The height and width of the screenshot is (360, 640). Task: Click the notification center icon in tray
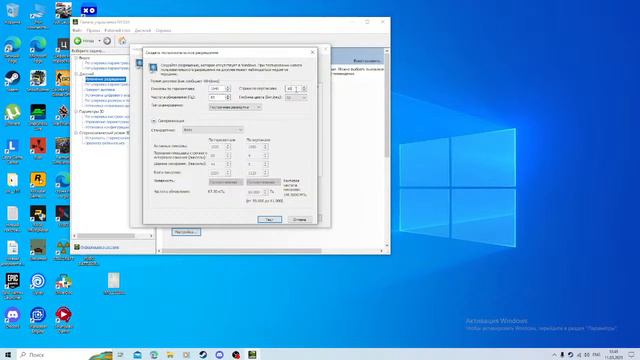pyautogui.click(x=631, y=355)
